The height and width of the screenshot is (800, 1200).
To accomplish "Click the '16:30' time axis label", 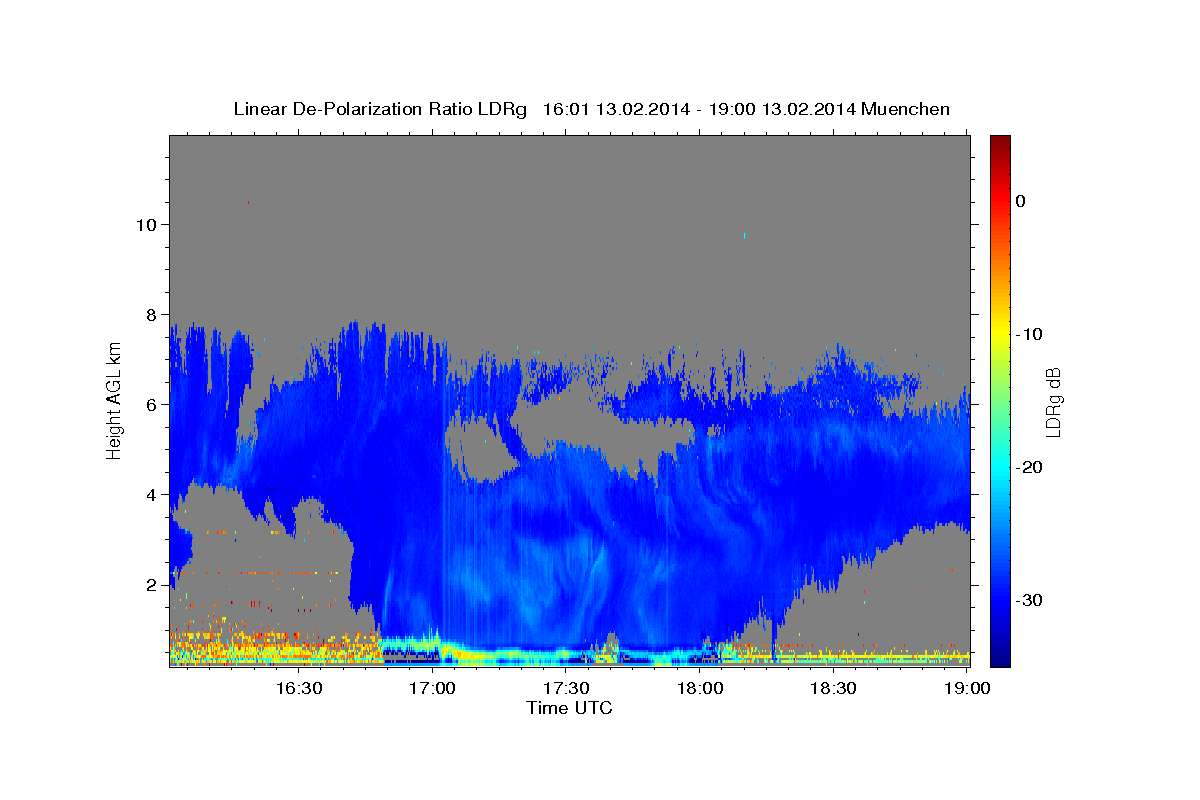I will [300, 688].
